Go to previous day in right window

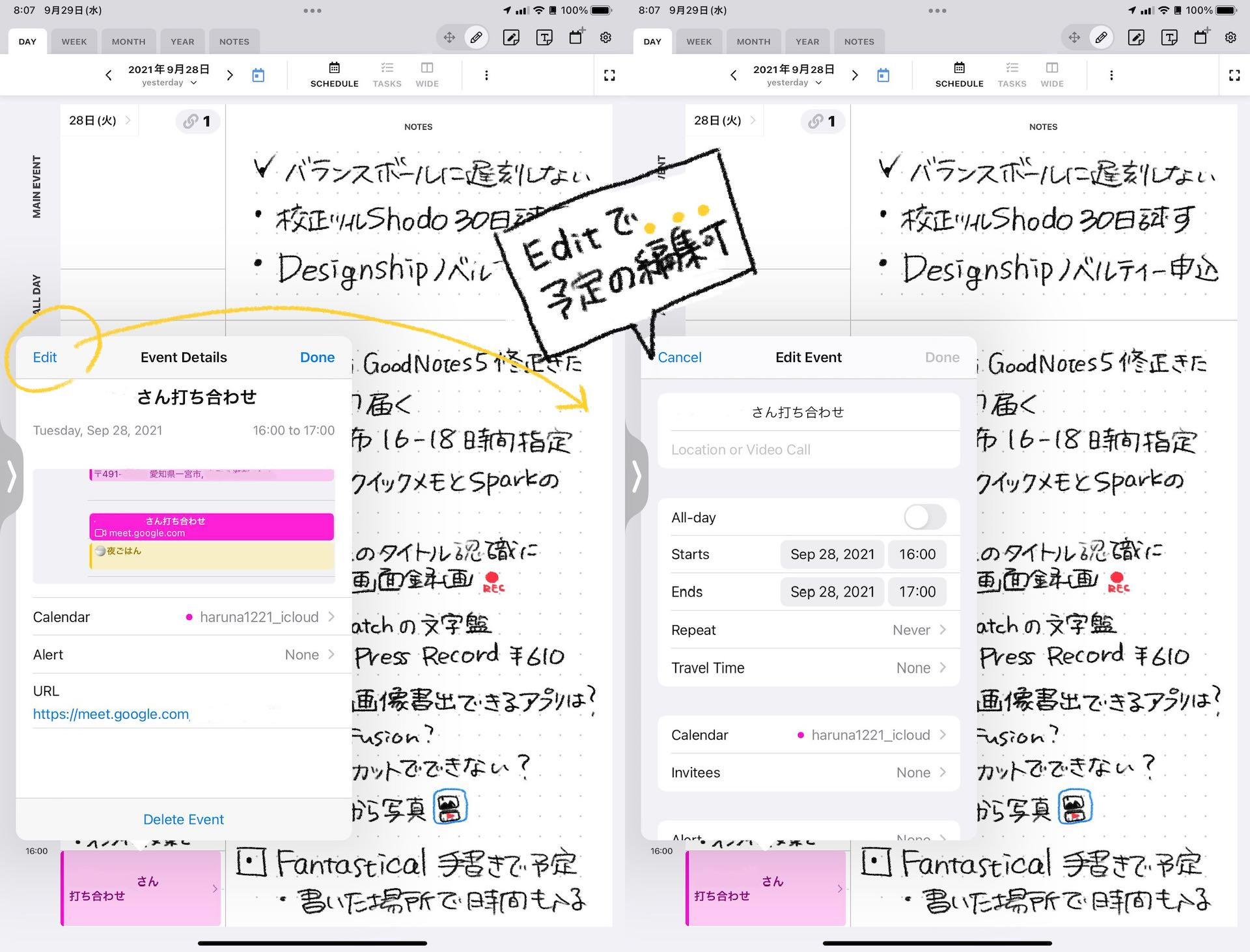(734, 76)
